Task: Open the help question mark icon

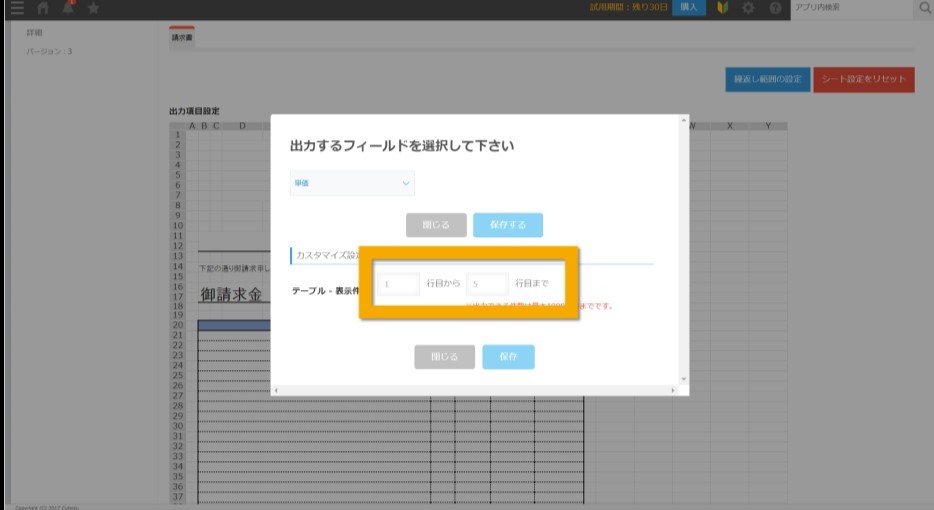Action: pyautogui.click(x=775, y=8)
